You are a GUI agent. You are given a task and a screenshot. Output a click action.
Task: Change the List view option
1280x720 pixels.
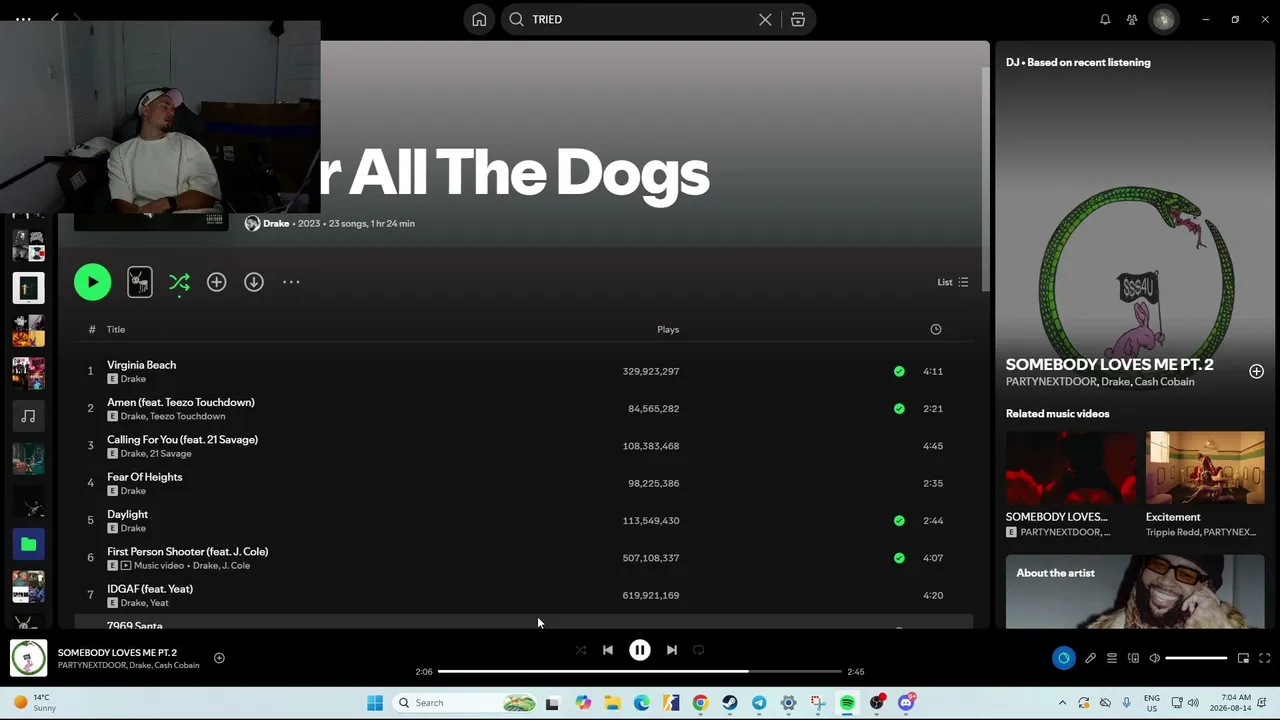[952, 282]
